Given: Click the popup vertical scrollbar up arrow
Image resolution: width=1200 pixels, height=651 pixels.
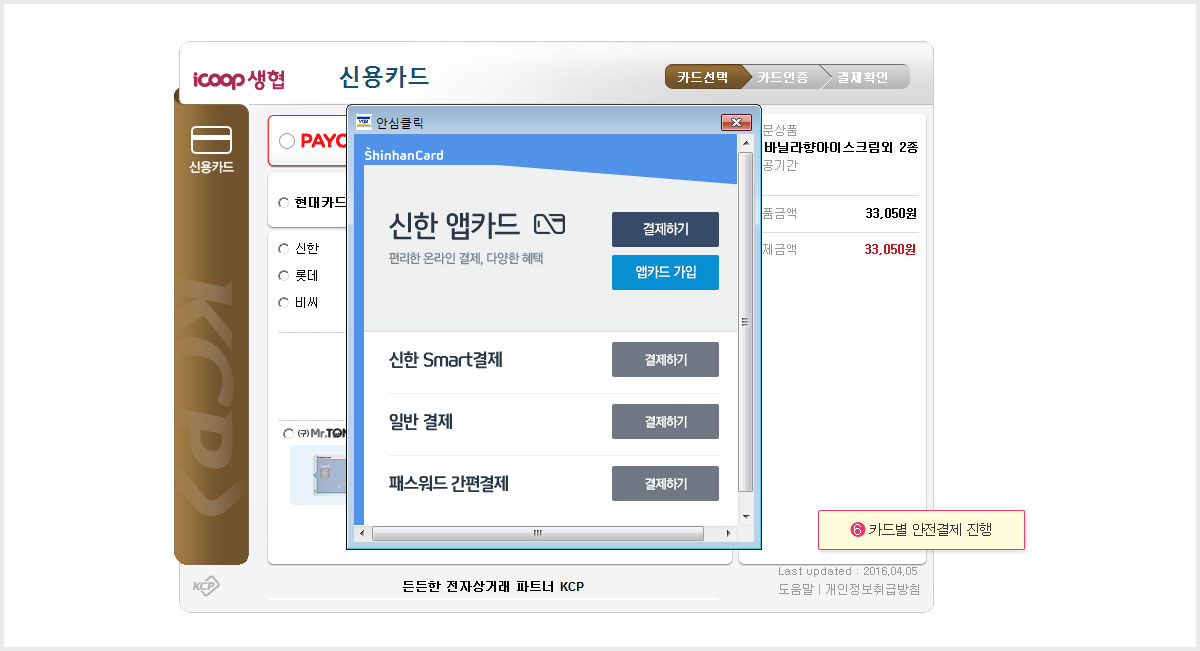Looking at the screenshot, I should coord(745,143).
